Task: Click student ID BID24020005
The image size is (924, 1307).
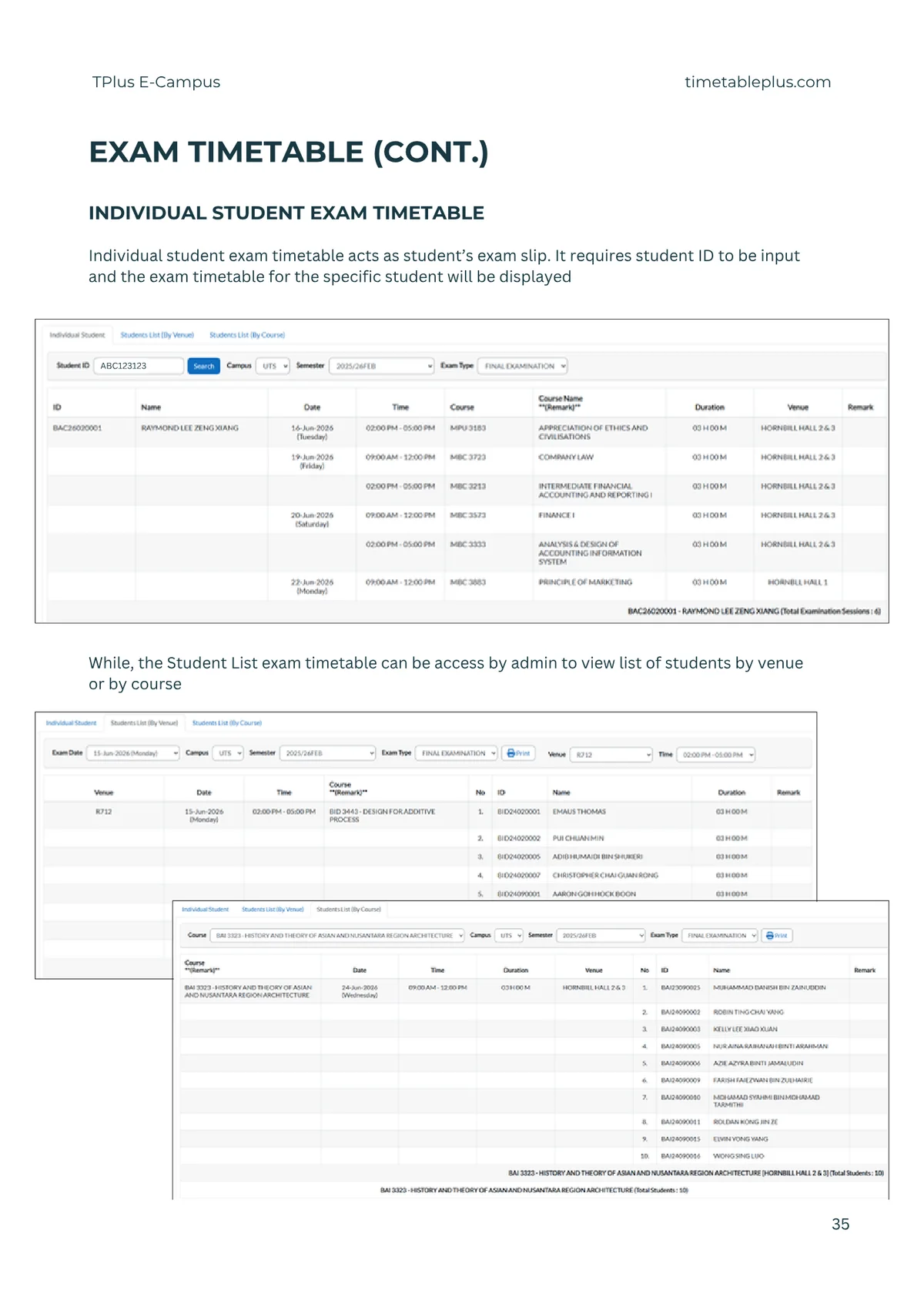Action: coord(519,856)
